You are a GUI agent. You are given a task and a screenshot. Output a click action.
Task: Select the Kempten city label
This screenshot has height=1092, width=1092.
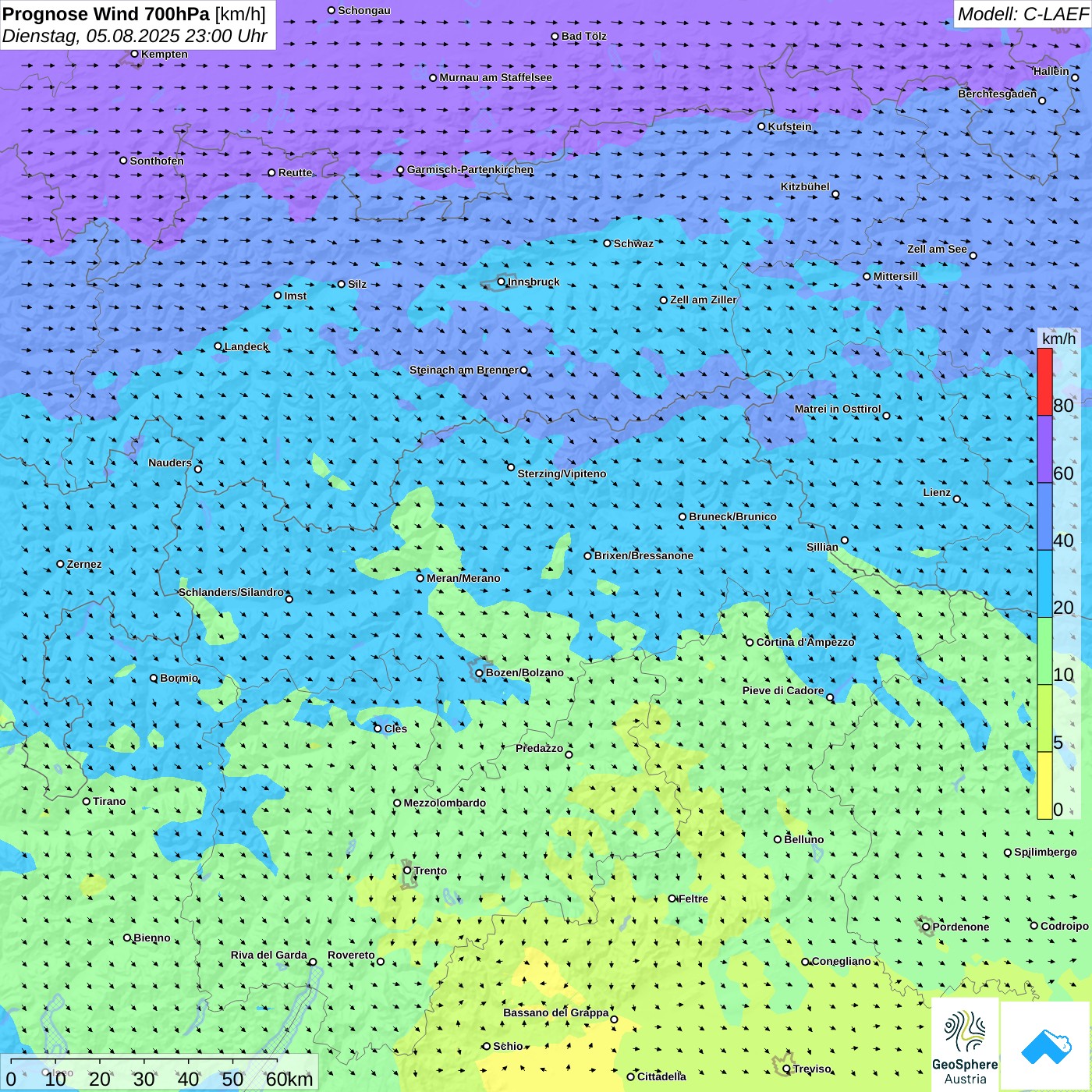pyautogui.click(x=165, y=54)
